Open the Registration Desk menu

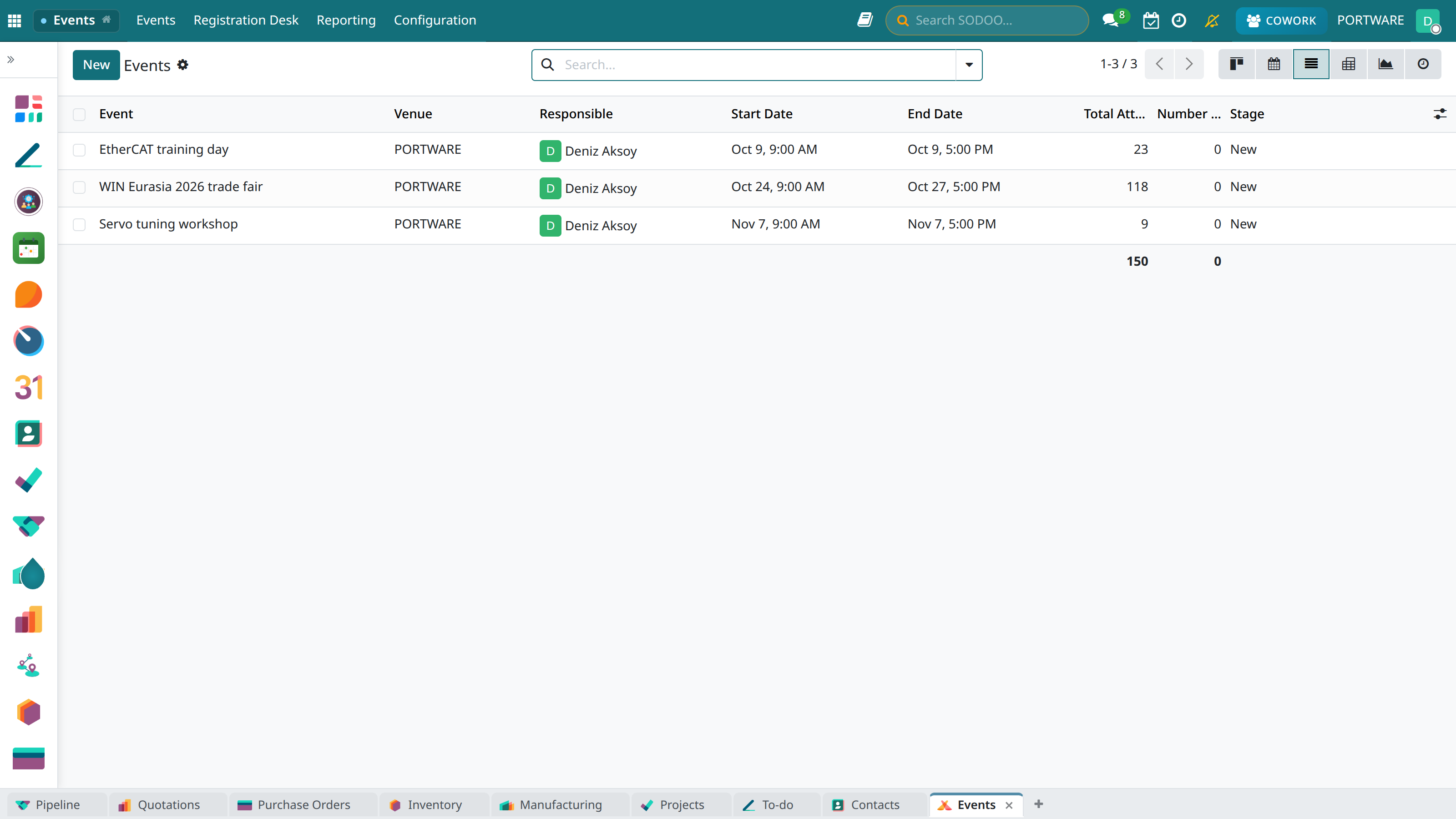(246, 20)
